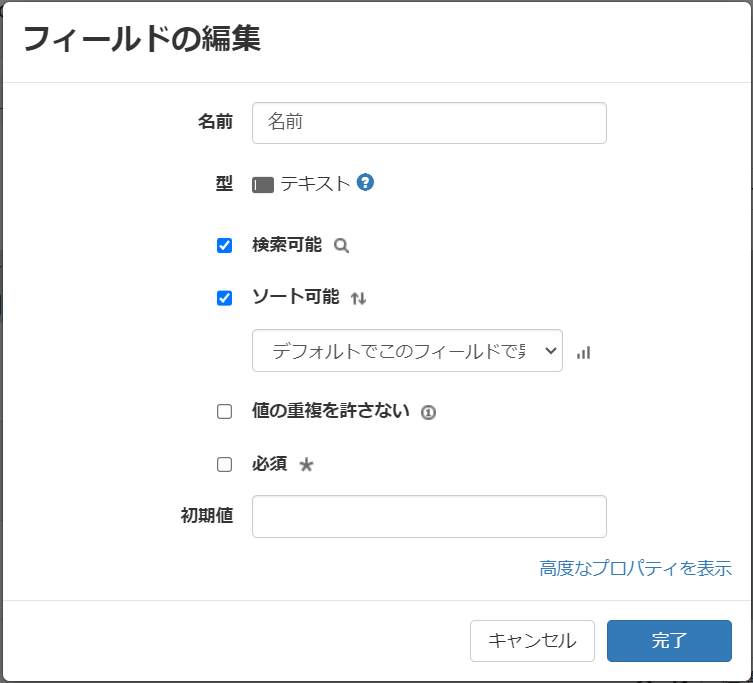
Task: Click the 名前 input field
Action: tap(429, 123)
